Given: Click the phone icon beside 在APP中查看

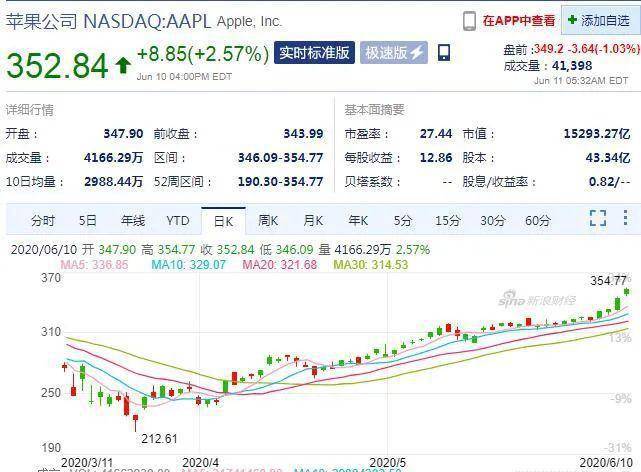Looking at the screenshot, I should 469,20.
